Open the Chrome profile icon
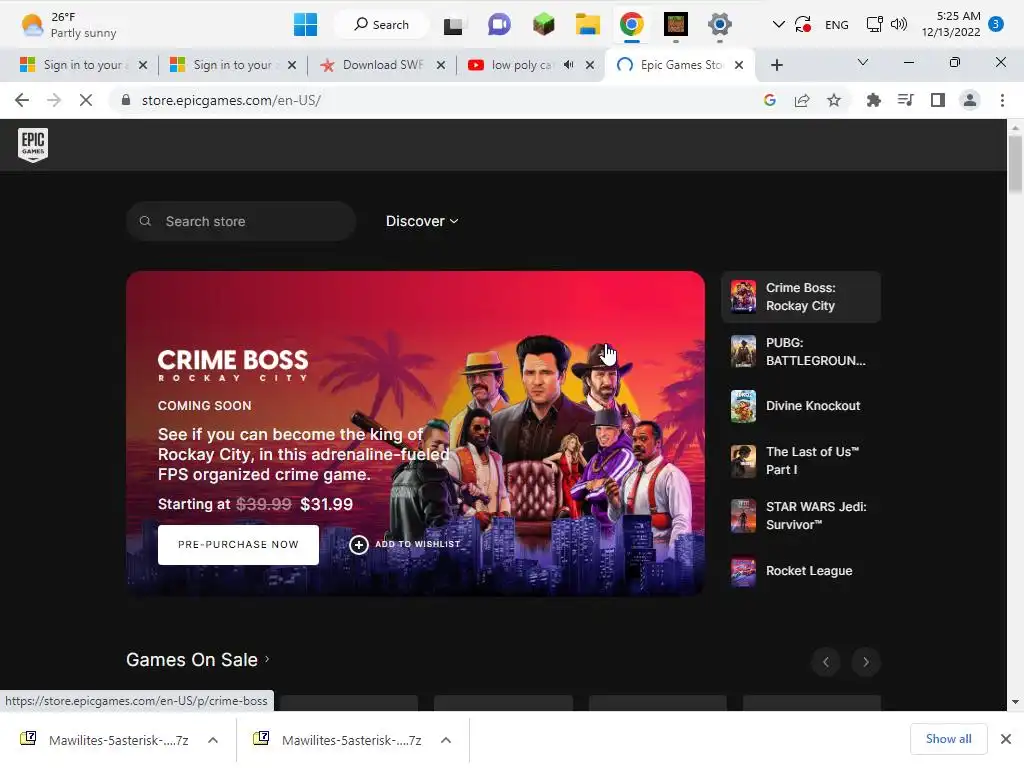The height and width of the screenshot is (768, 1024). [970, 100]
